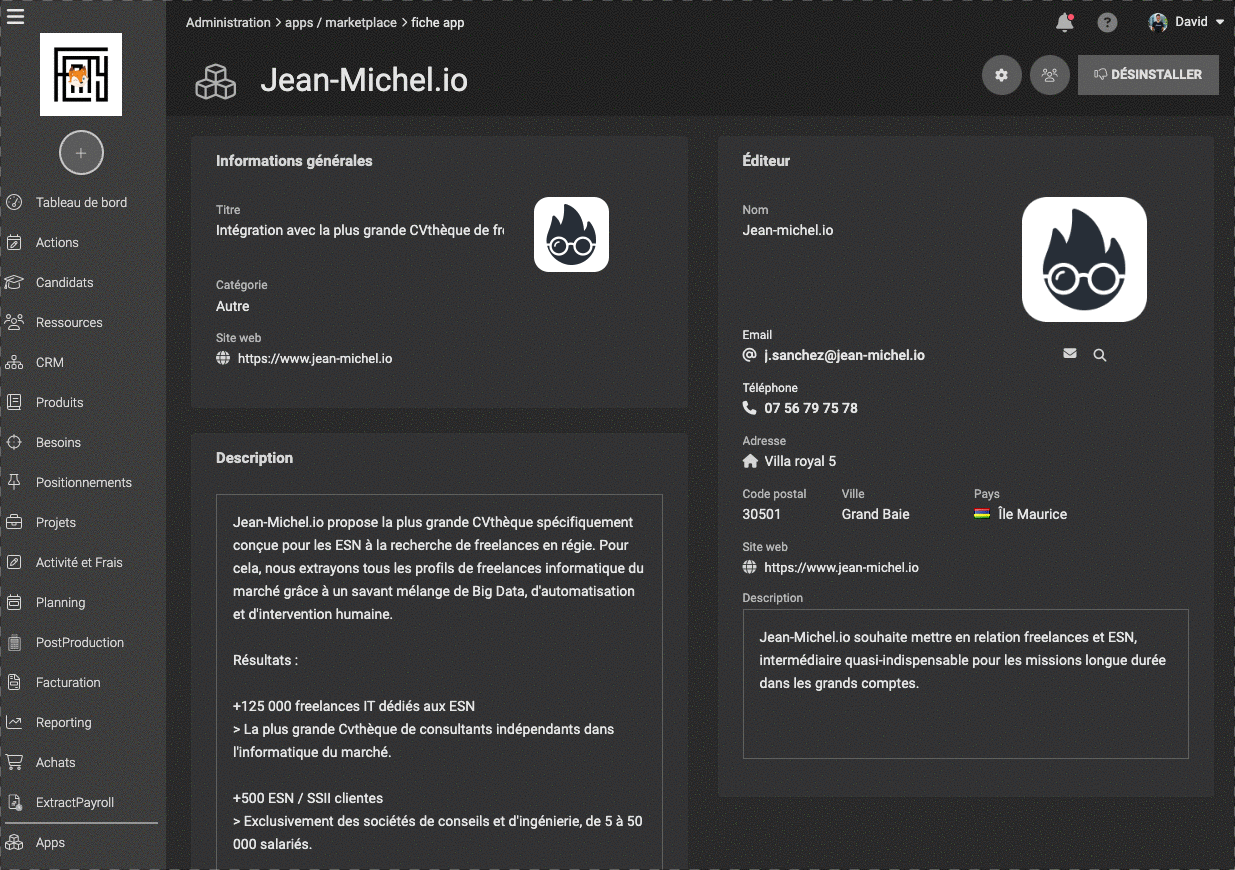Navigate to Apps in sidebar
The height and width of the screenshot is (870, 1235).
click(x=50, y=842)
